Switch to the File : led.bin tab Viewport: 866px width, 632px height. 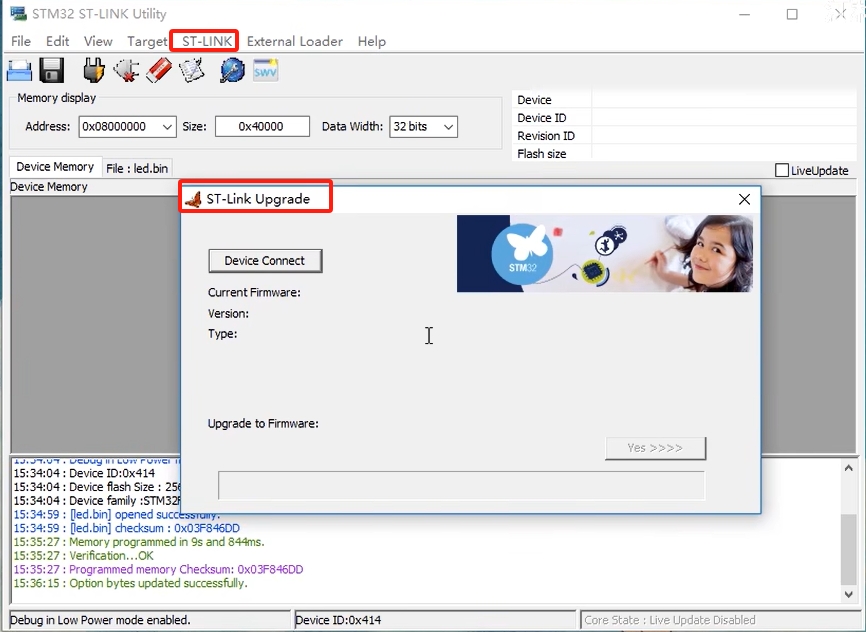coord(137,168)
